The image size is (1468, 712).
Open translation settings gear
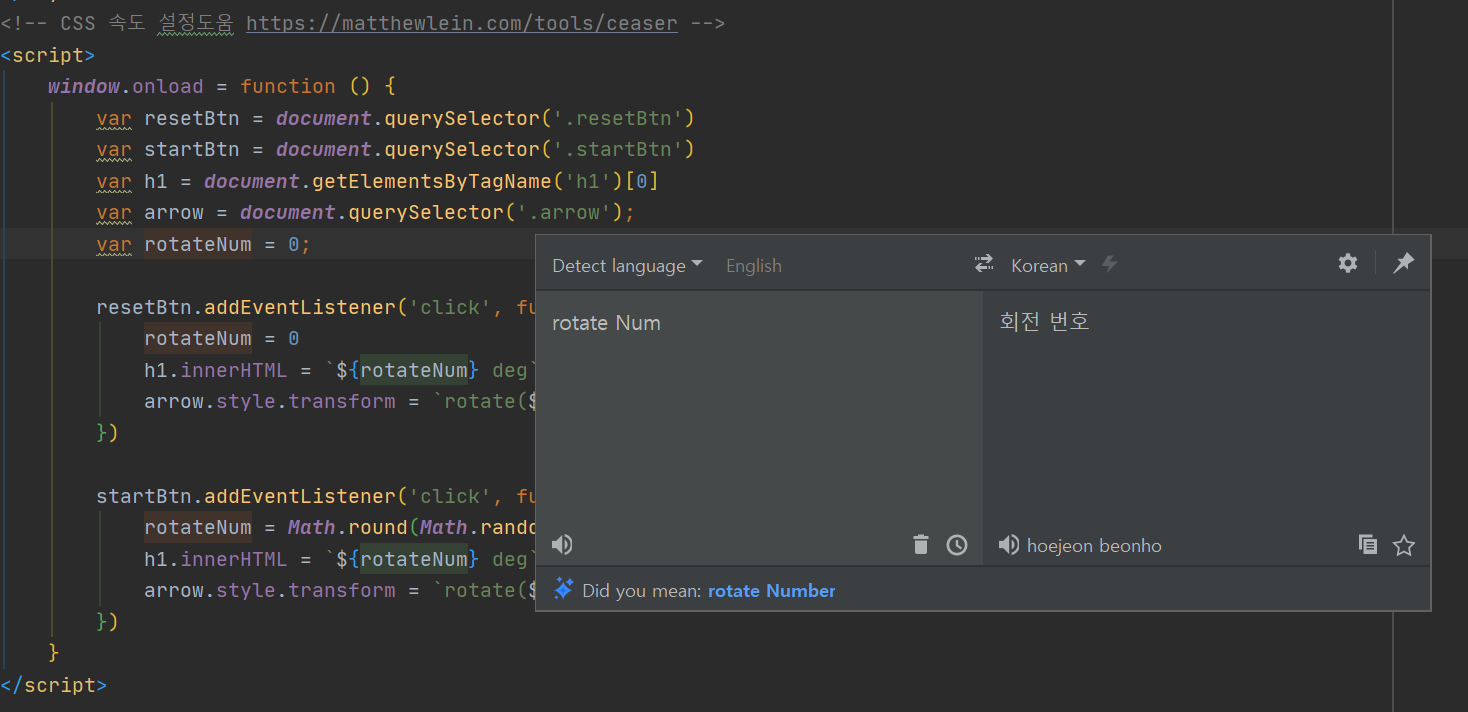[1348, 263]
